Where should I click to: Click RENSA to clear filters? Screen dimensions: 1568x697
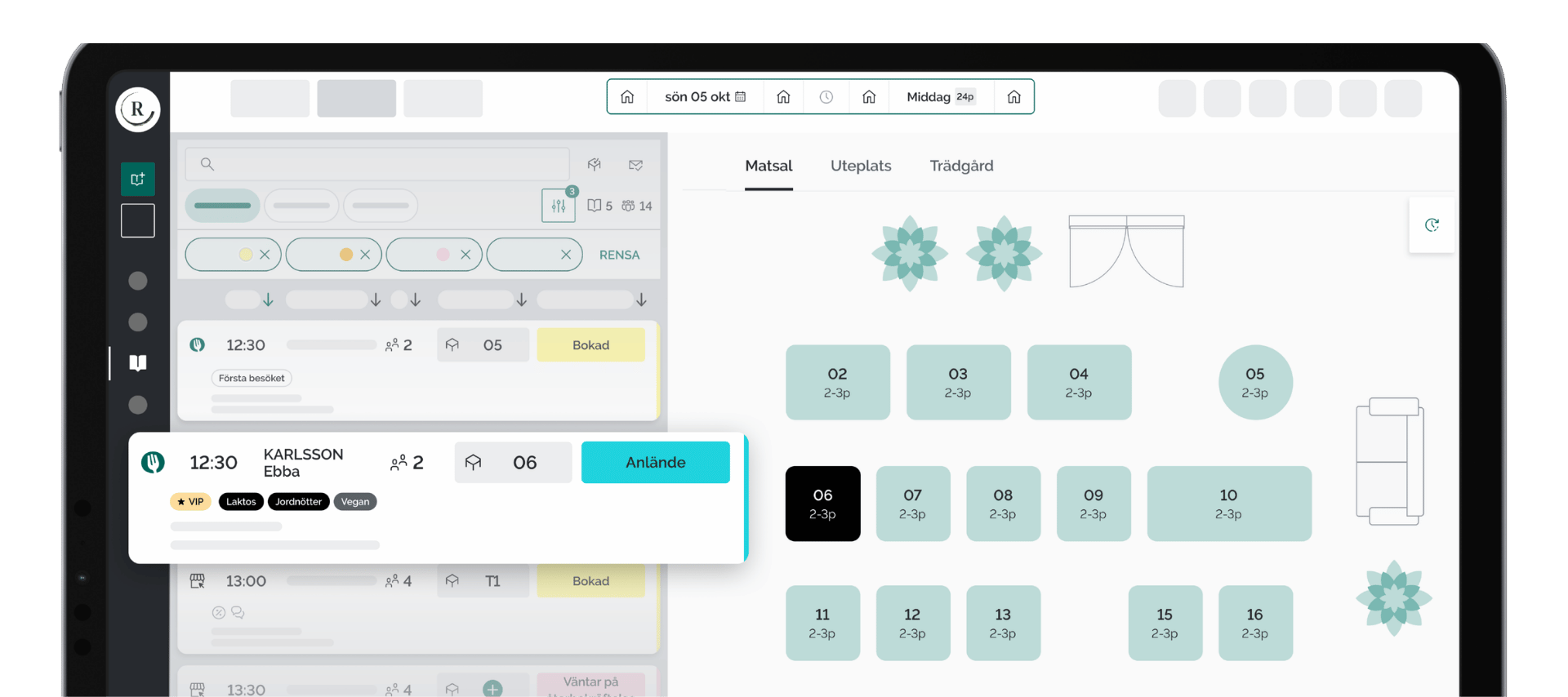pyautogui.click(x=619, y=255)
